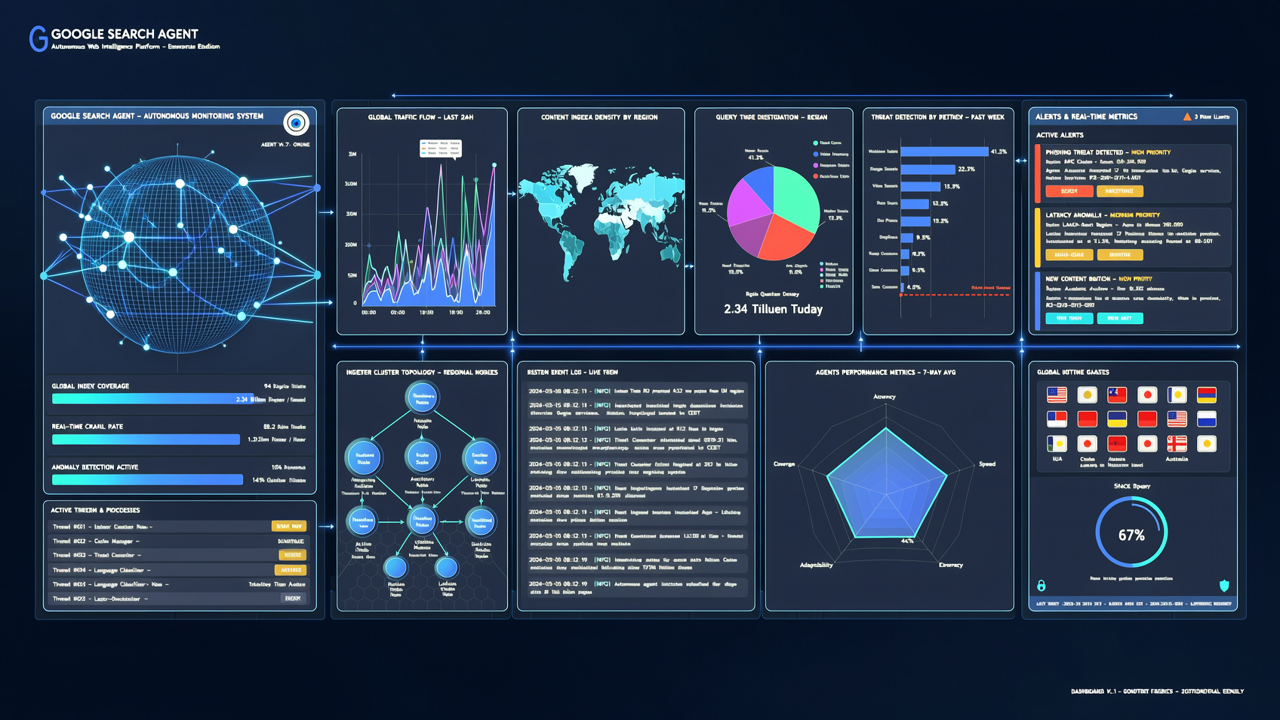Click the traffic flow chart legend box
The image size is (1280, 720).
coord(439,148)
